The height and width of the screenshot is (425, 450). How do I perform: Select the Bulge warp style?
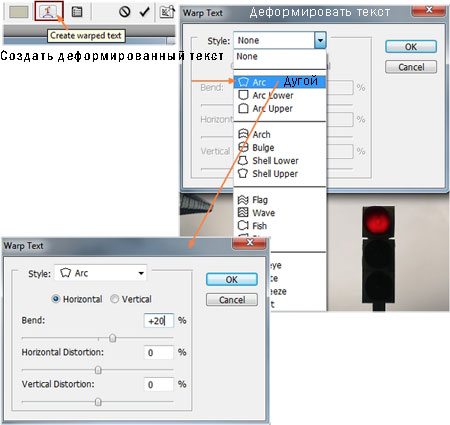tap(280, 147)
